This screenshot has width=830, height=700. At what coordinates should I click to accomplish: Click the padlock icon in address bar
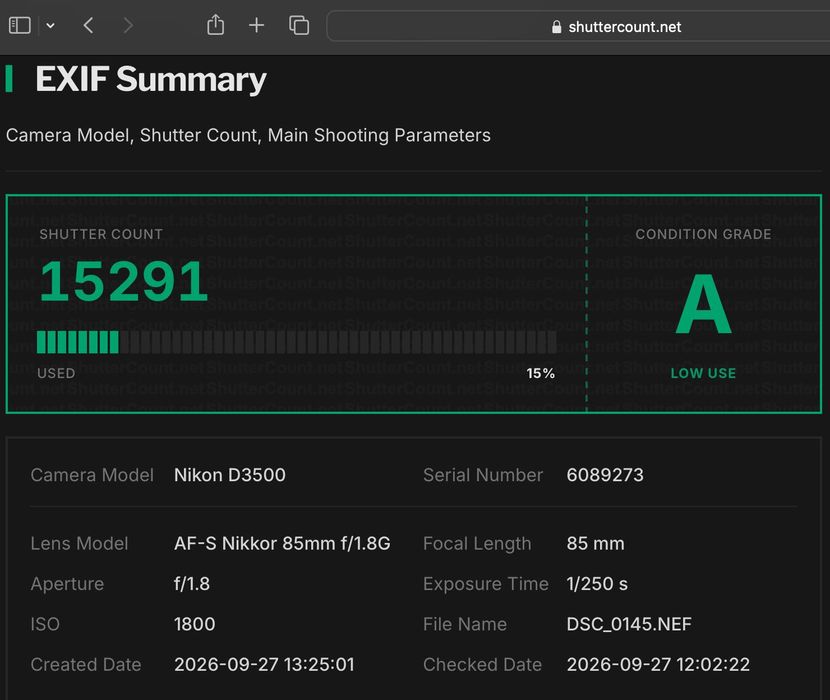[556, 27]
